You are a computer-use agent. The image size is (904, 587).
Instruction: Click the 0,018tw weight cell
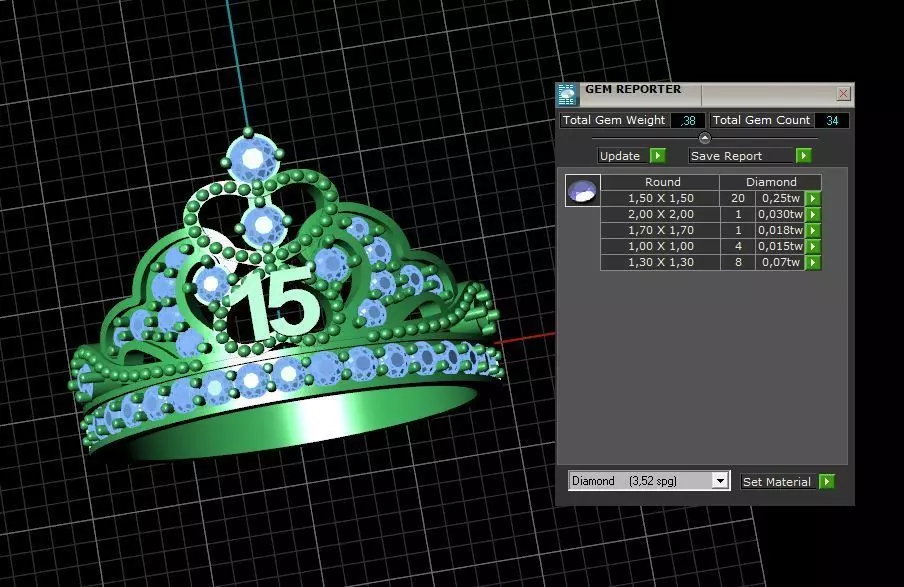click(780, 230)
